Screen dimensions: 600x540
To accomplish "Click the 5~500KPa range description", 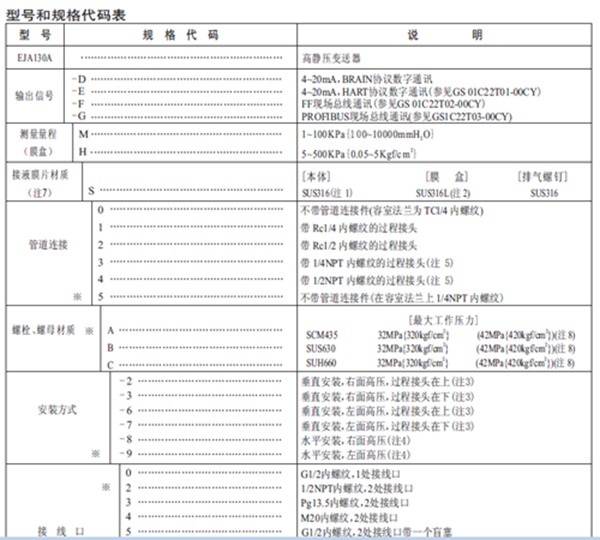I will click(x=359, y=154).
